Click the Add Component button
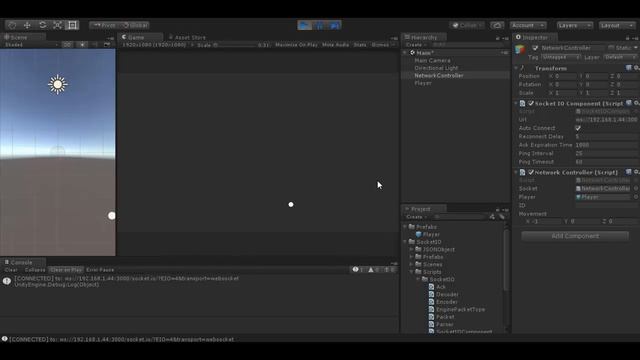 click(x=575, y=236)
